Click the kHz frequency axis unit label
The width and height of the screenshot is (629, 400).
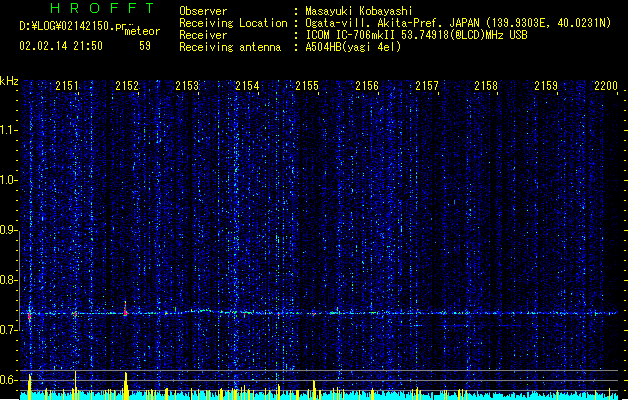click(9, 81)
